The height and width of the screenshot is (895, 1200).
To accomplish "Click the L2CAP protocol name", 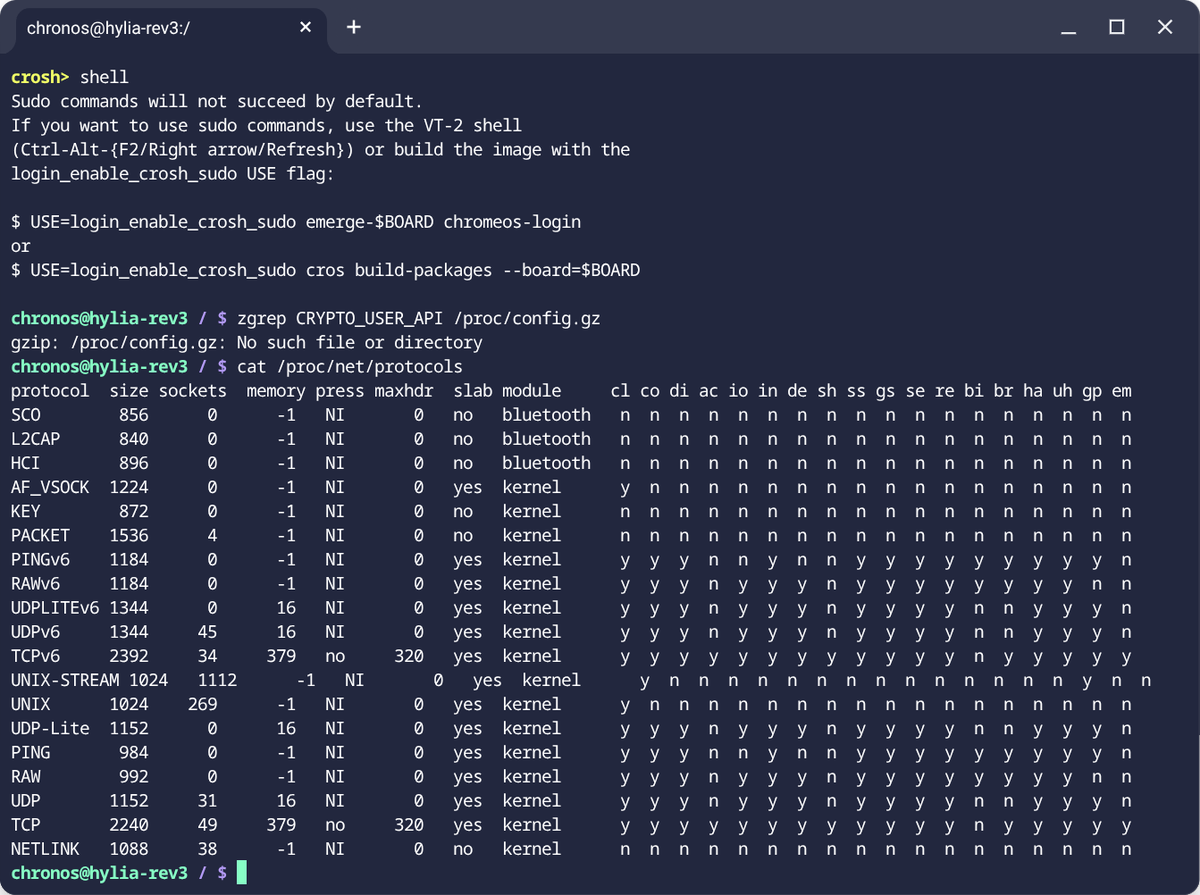I will click(36, 439).
